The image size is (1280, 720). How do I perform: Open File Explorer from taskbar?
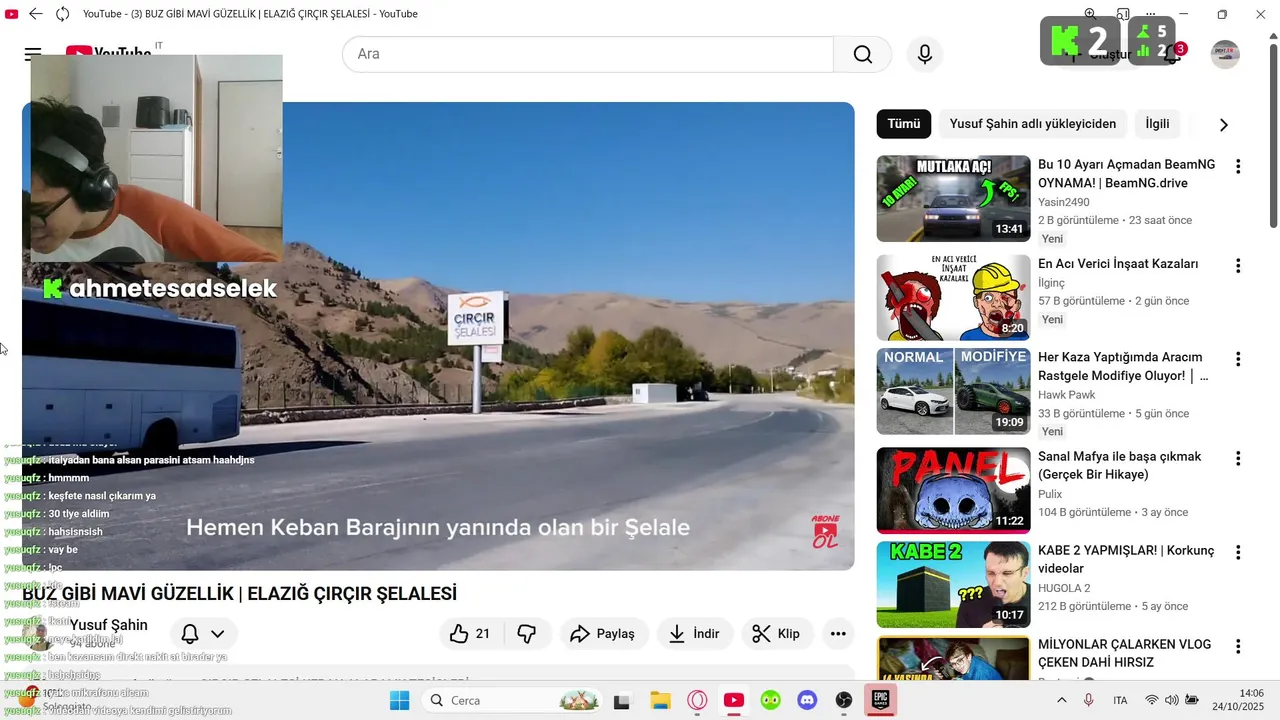click(660, 700)
